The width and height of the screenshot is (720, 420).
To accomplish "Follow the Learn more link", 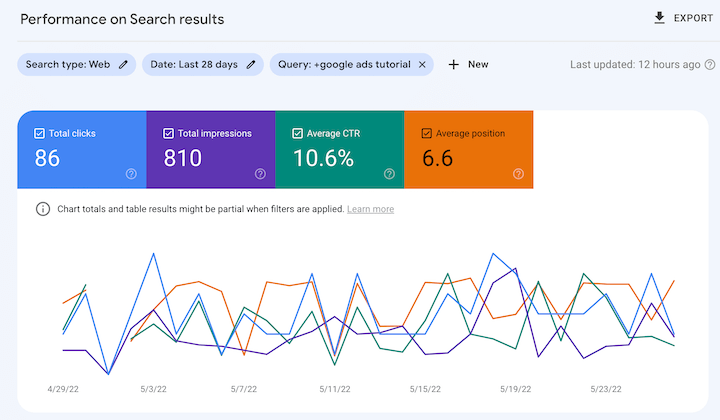I will pos(370,209).
